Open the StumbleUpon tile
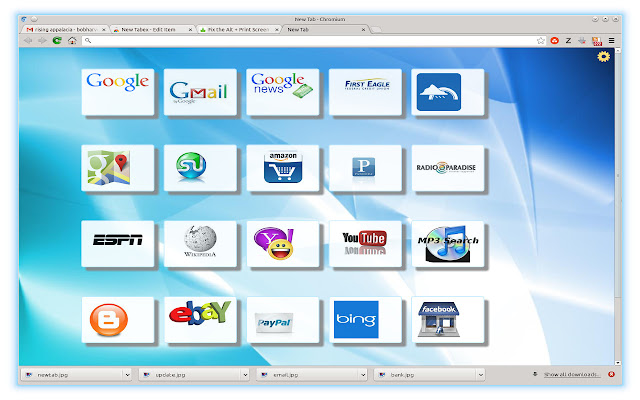640x400 pixels. point(200,168)
